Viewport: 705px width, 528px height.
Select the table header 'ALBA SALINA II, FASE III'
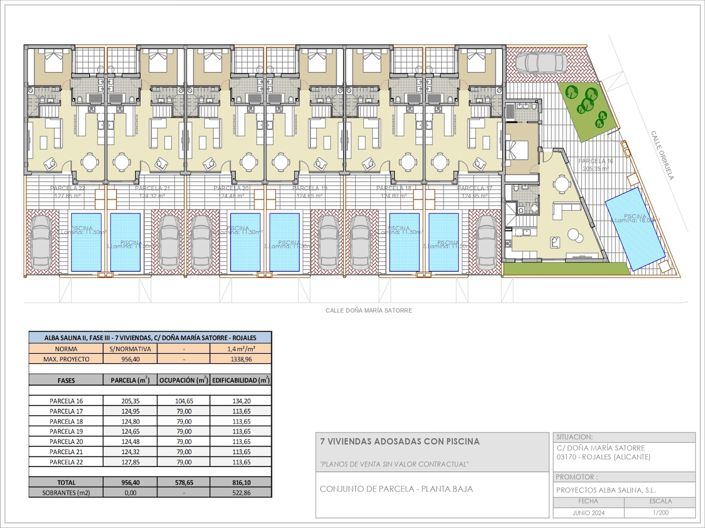pyautogui.click(x=148, y=338)
